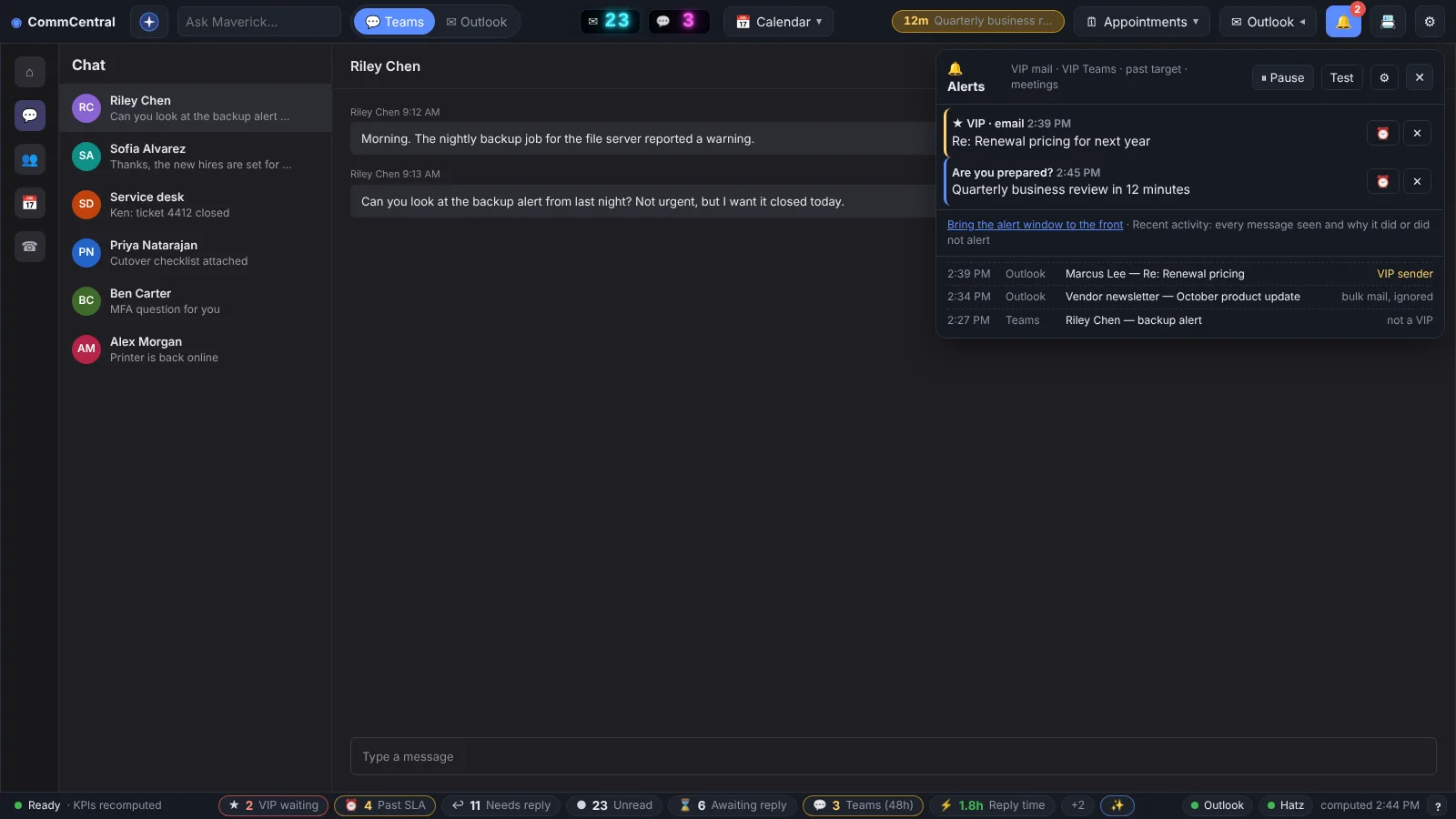Open the People sidebar icon
1456x819 pixels.
[x=30, y=159]
